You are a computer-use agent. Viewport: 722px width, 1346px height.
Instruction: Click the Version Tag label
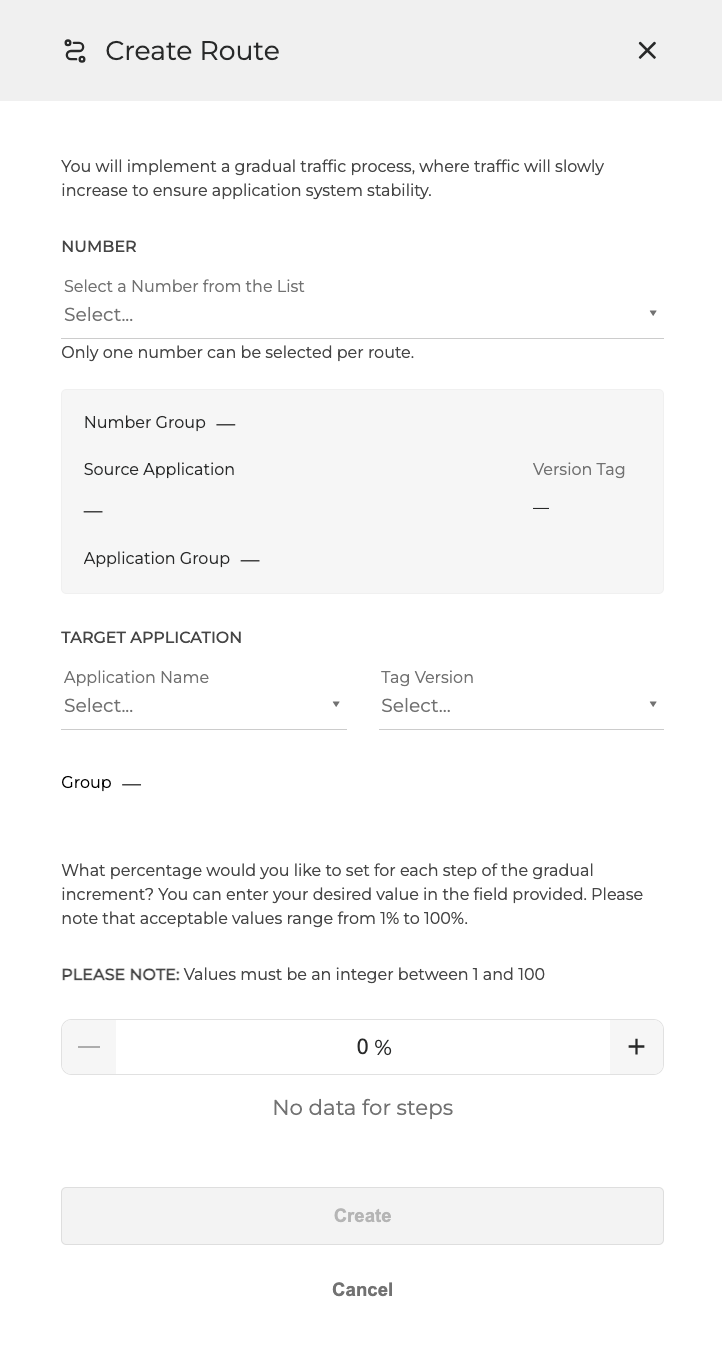click(579, 469)
